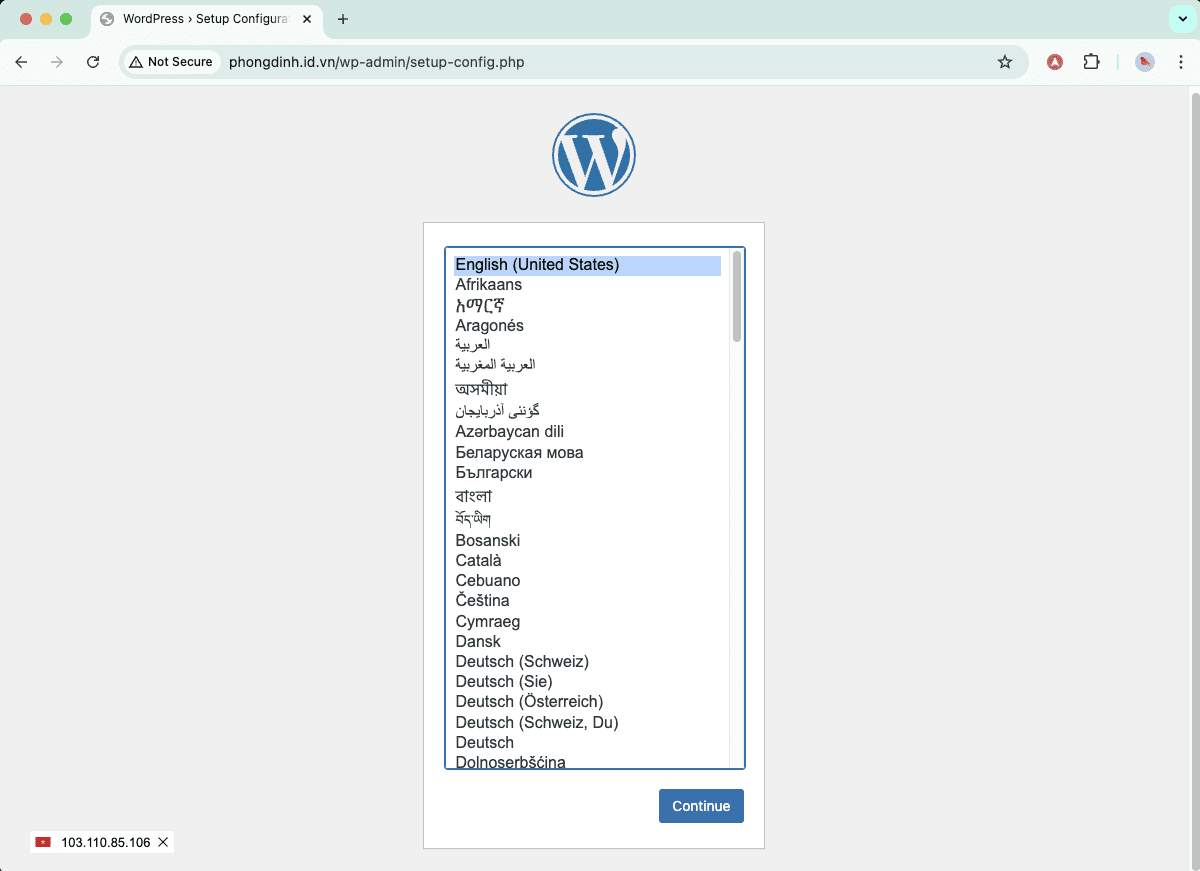Select Cymraeg language option
Screen dimensions: 1200x871
(x=587, y=621)
